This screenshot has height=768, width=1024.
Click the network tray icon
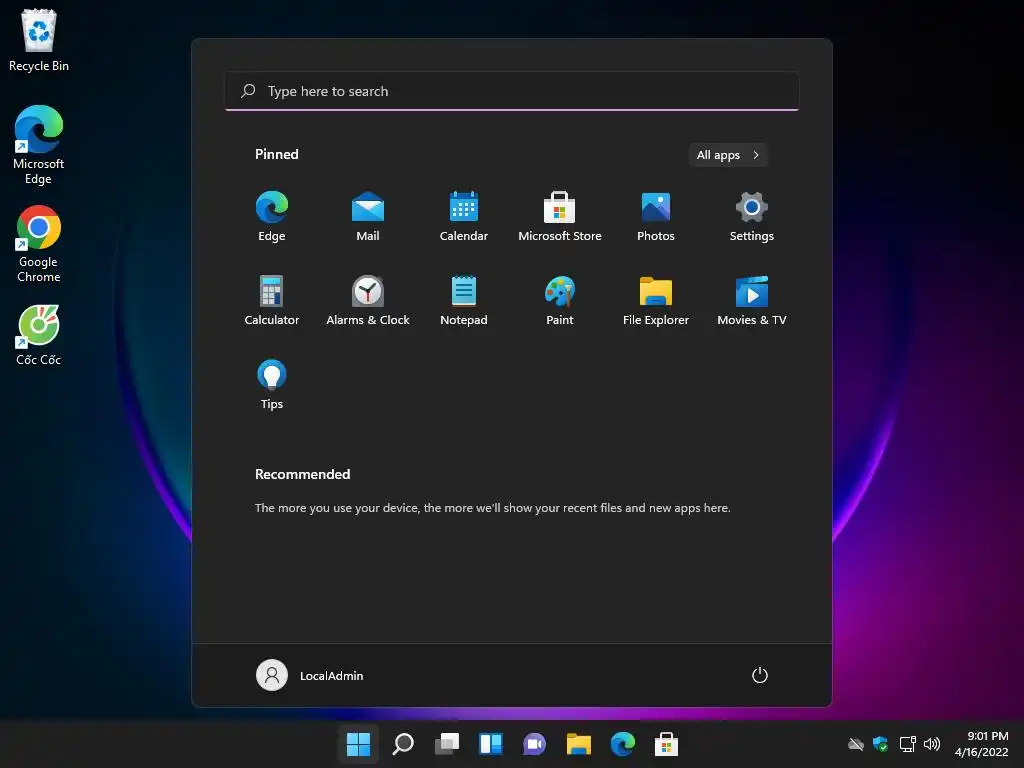(x=907, y=744)
